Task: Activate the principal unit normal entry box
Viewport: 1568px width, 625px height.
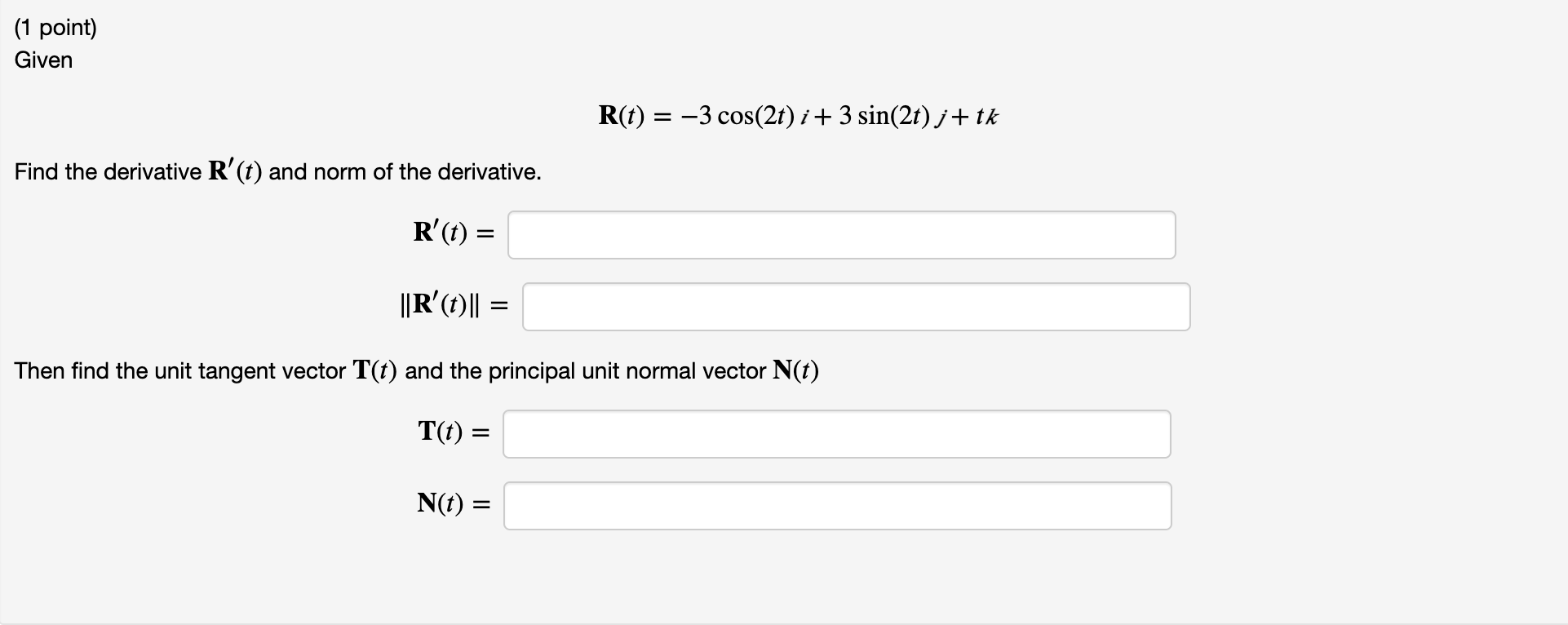Action: click(837, 505)
